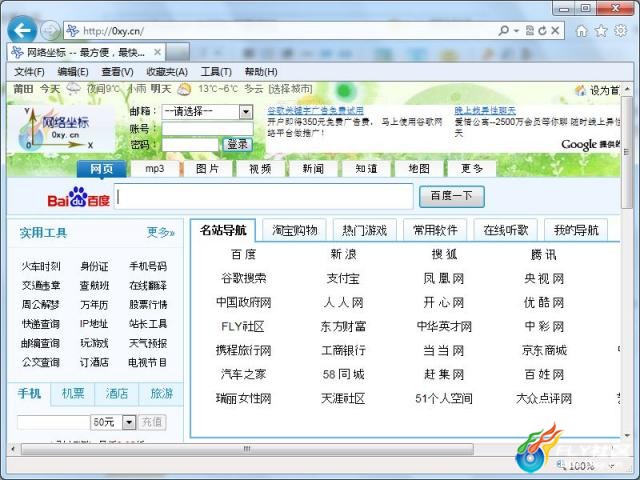Click the 网络坐标 0xy.cn site logo
Viewport: 640px width, 480px height.
coord(60,129)
